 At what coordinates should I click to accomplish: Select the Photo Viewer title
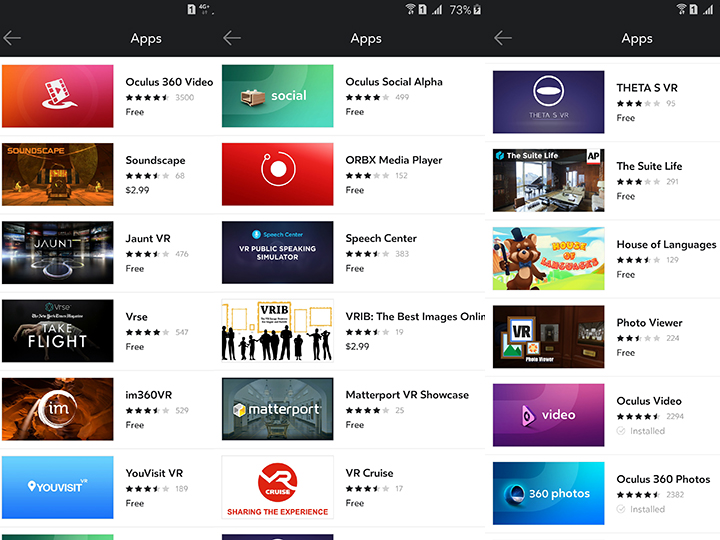649,323
